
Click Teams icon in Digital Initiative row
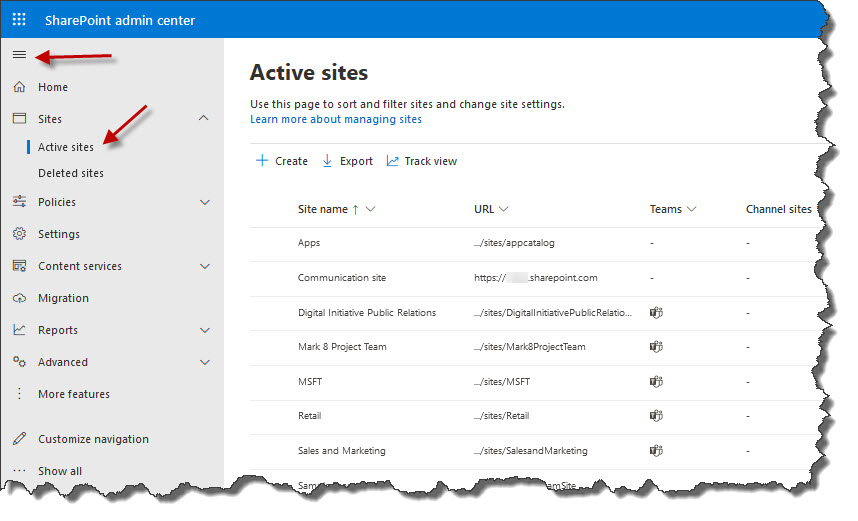656,312
